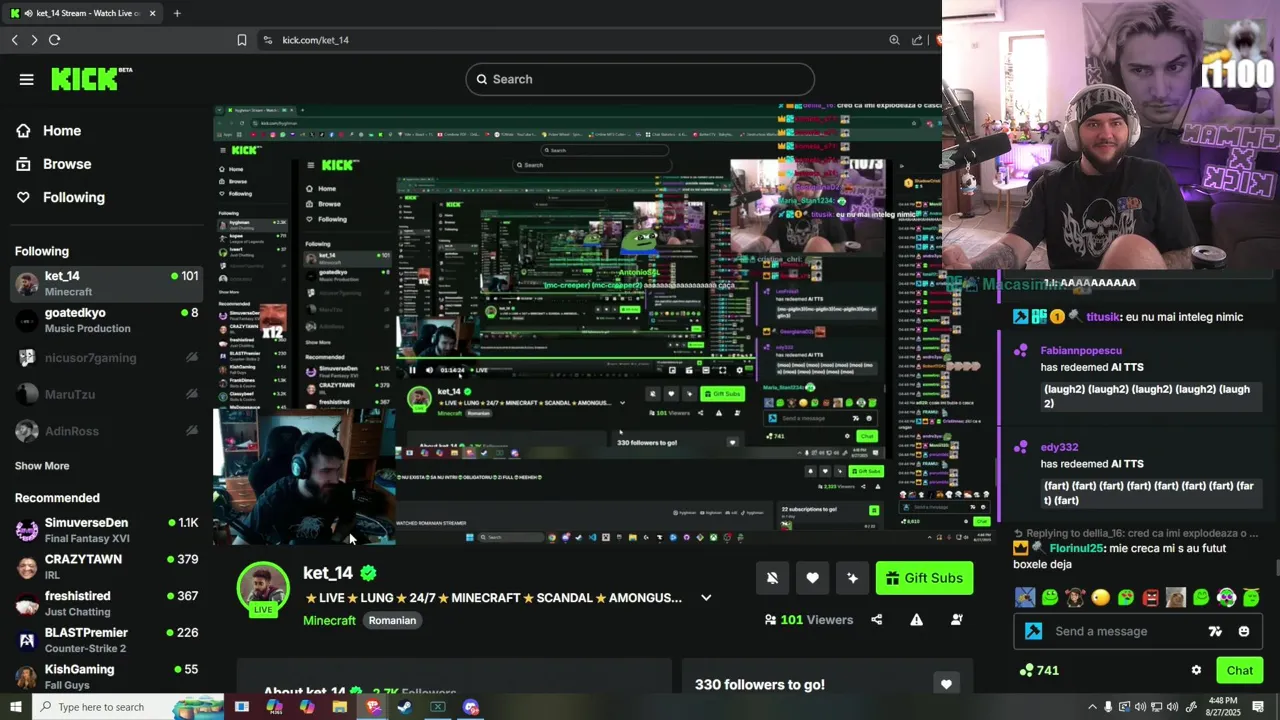Expand Following list with Show More

42,466
